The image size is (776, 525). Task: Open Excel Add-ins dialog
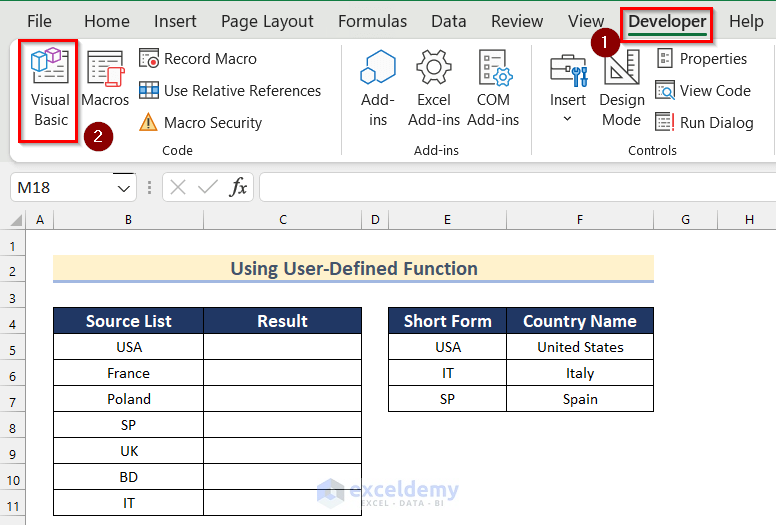[434, 90]
